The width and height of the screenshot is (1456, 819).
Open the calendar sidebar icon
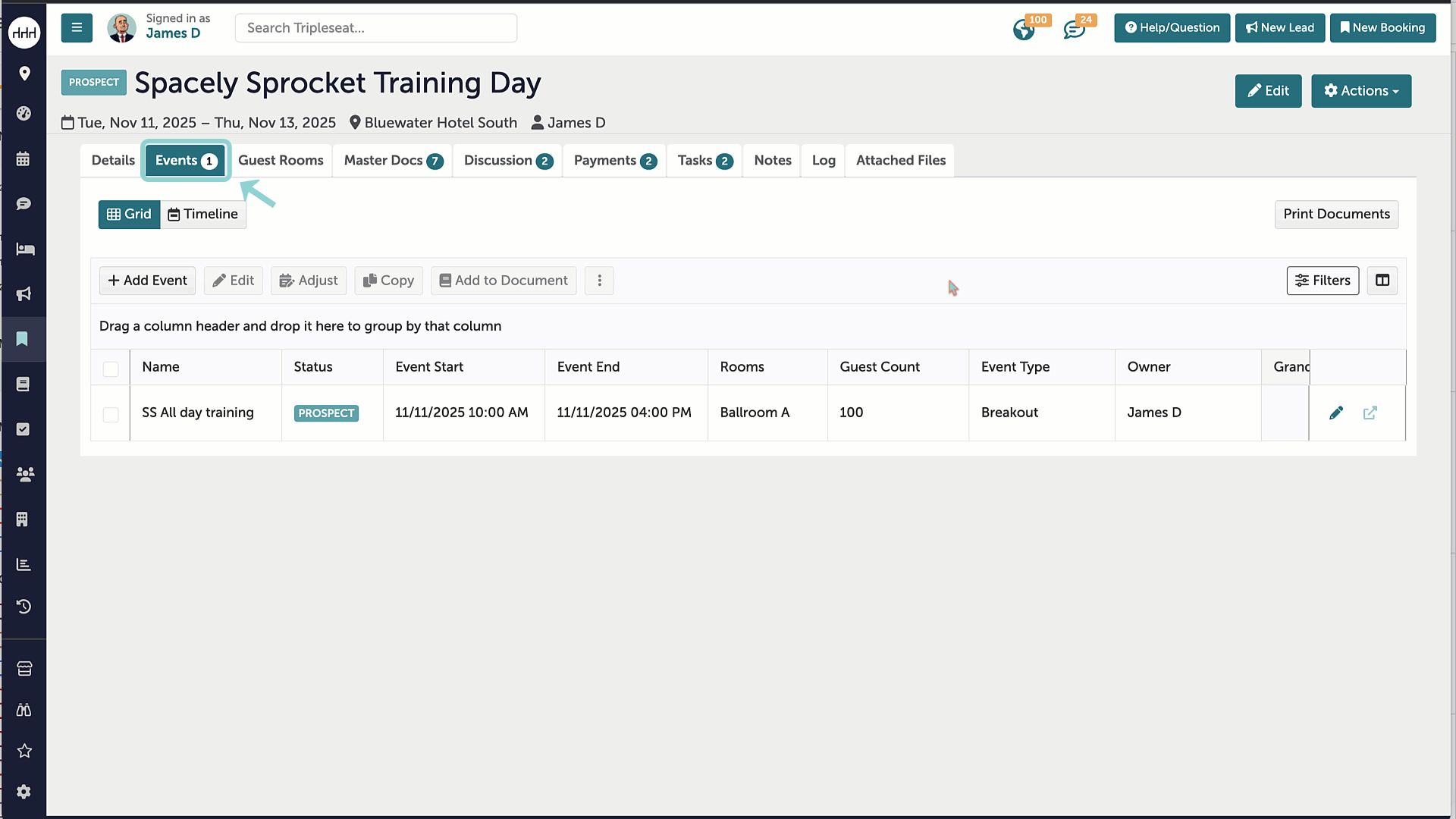click(x=24, y=158)
